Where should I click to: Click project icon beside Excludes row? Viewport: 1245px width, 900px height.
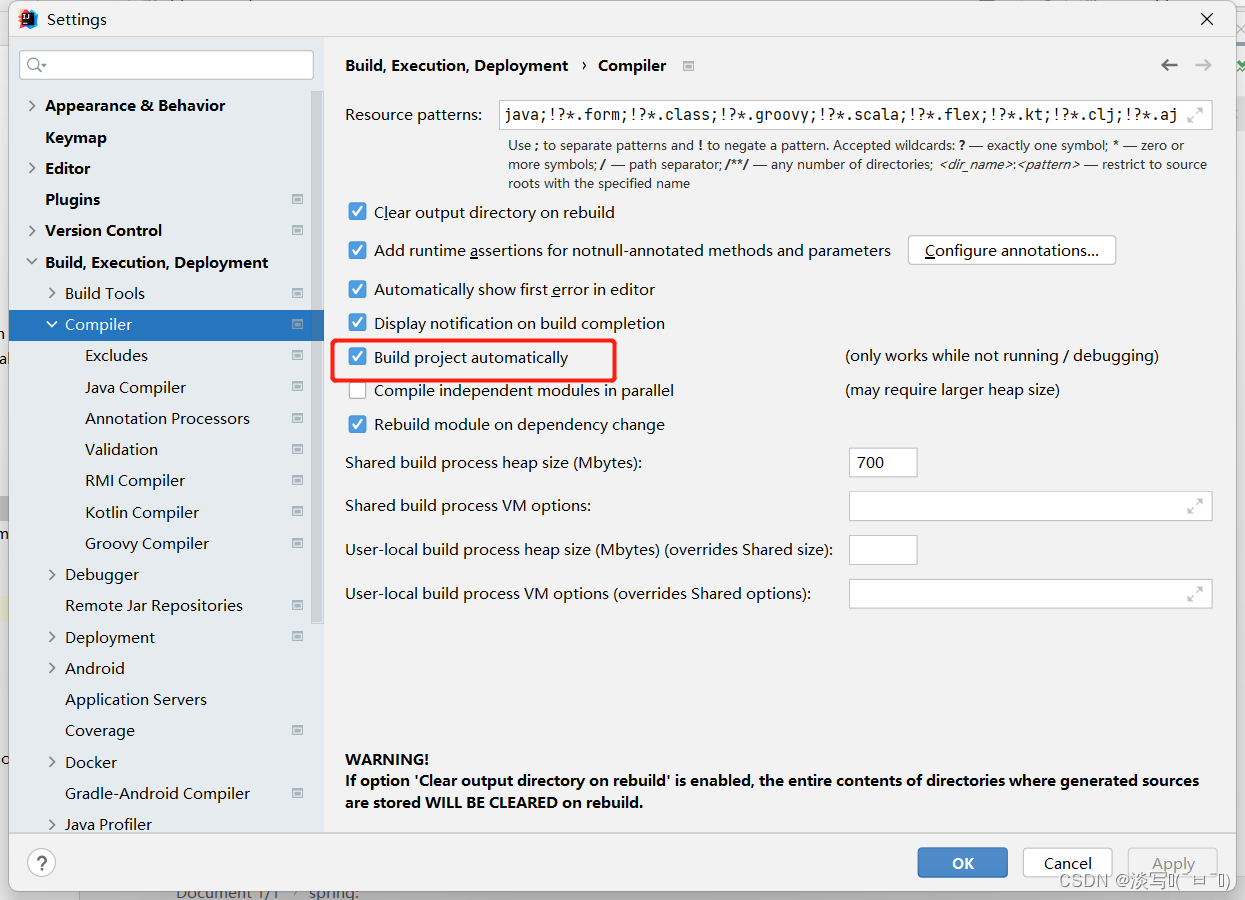pos(297,355)
